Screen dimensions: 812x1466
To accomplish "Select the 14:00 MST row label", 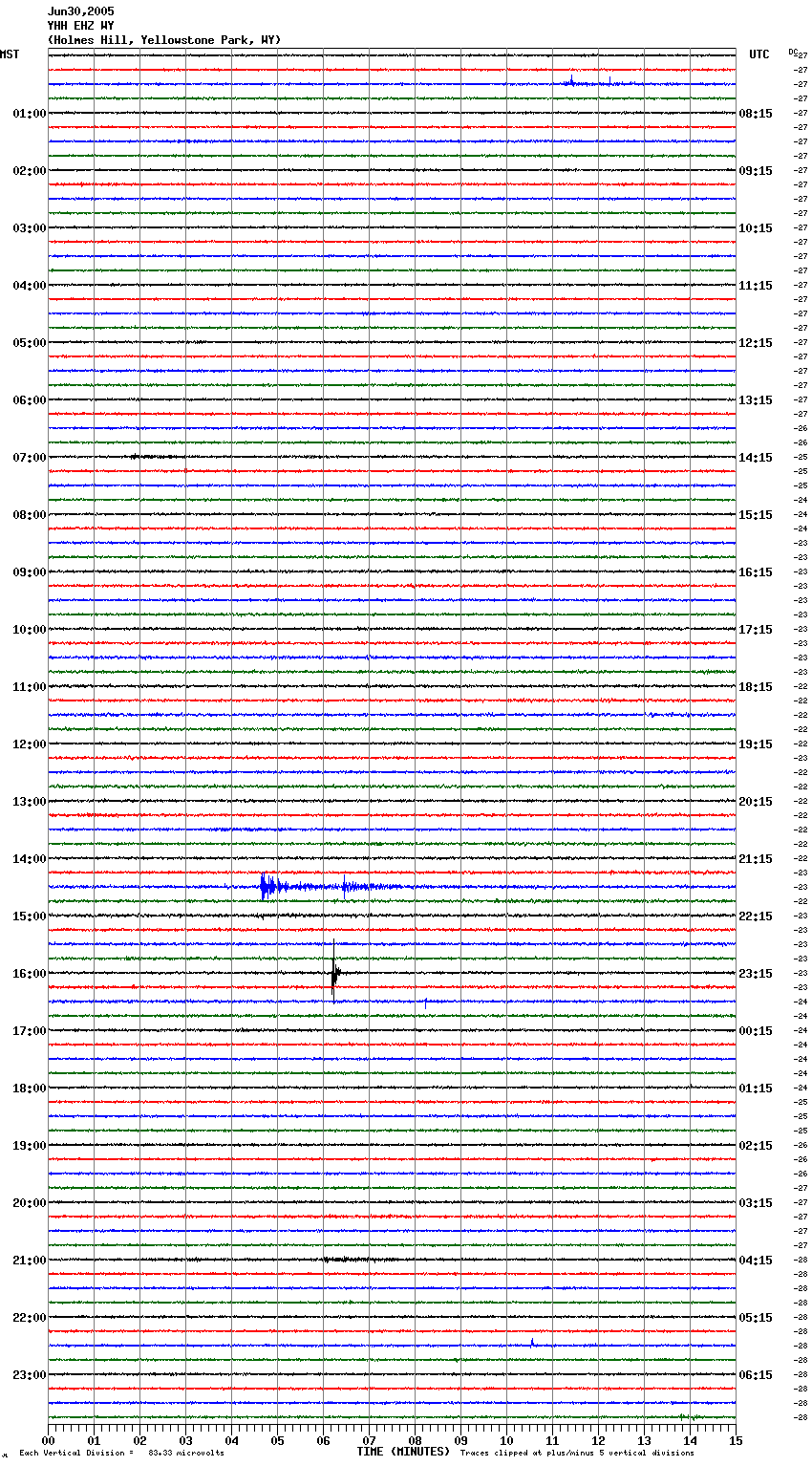I will click(x=29, y=859).
